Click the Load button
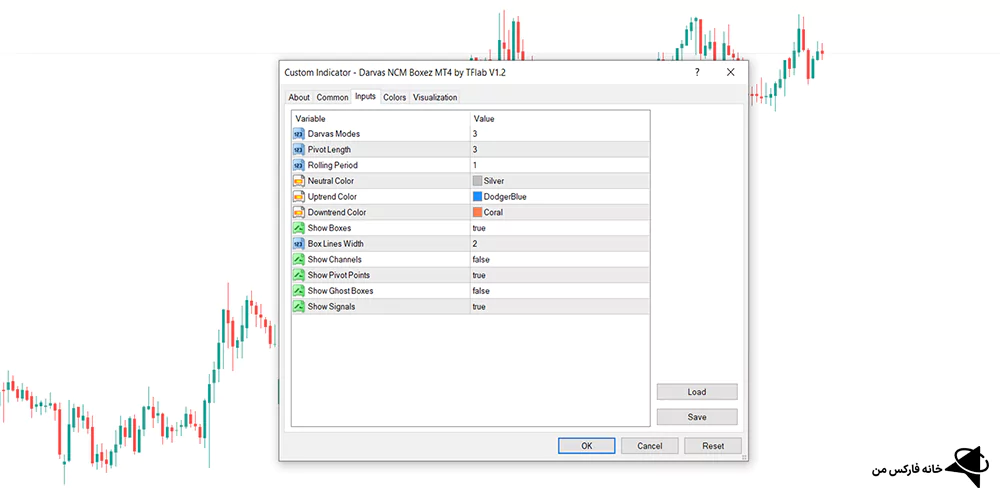 click(x=697, y=392)
